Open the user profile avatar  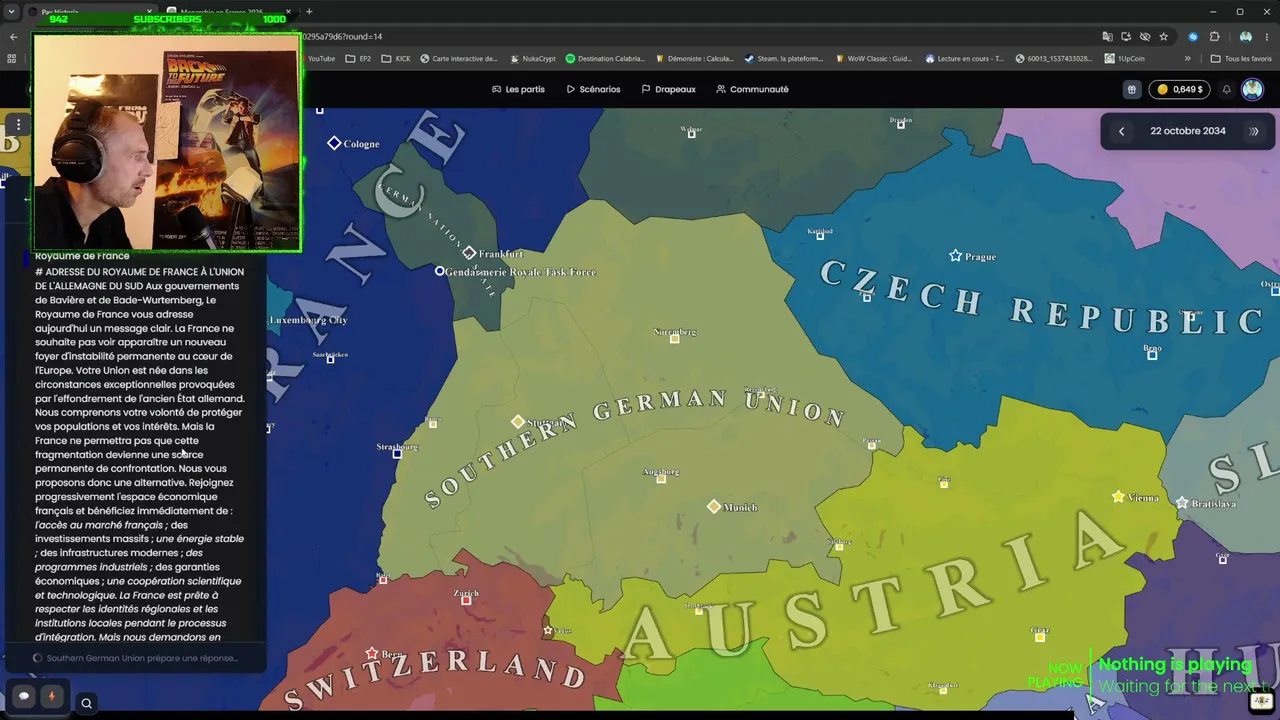click(x=1252, y=89)
